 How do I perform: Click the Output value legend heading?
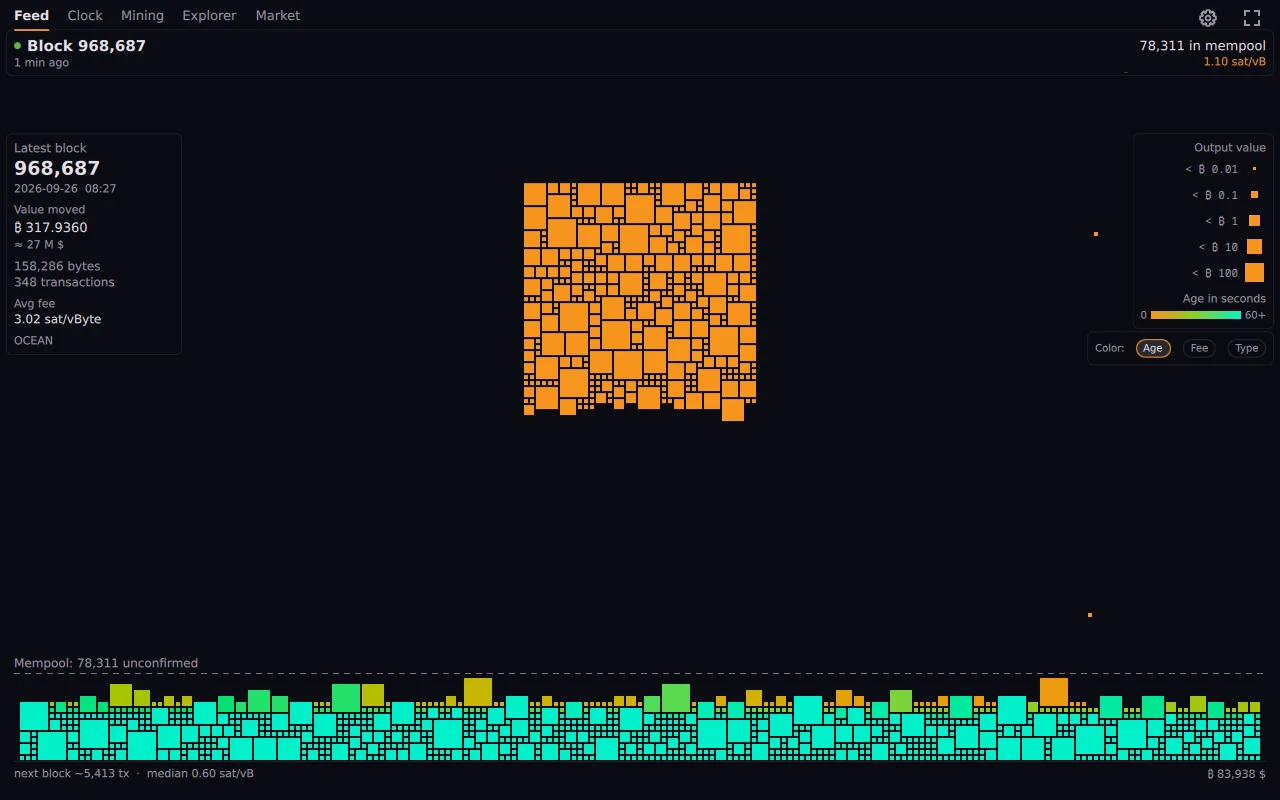click(1230, 148)
